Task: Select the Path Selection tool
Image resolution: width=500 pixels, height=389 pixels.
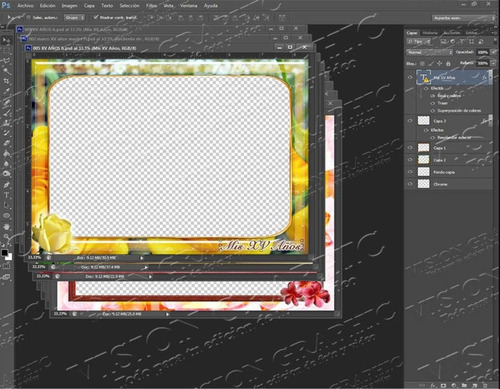Action: (6, 205)
